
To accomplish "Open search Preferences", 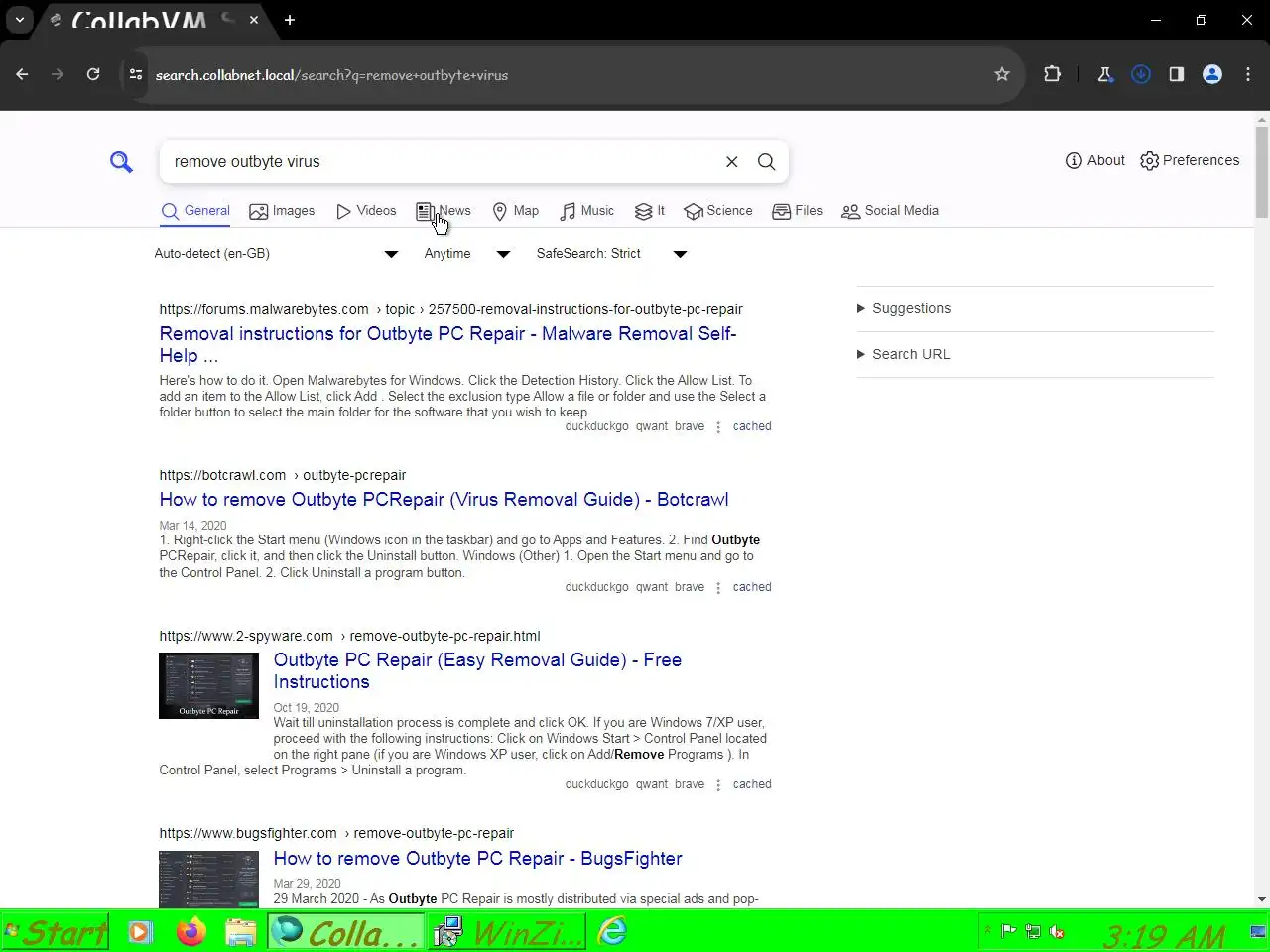I will (1190, 160).
